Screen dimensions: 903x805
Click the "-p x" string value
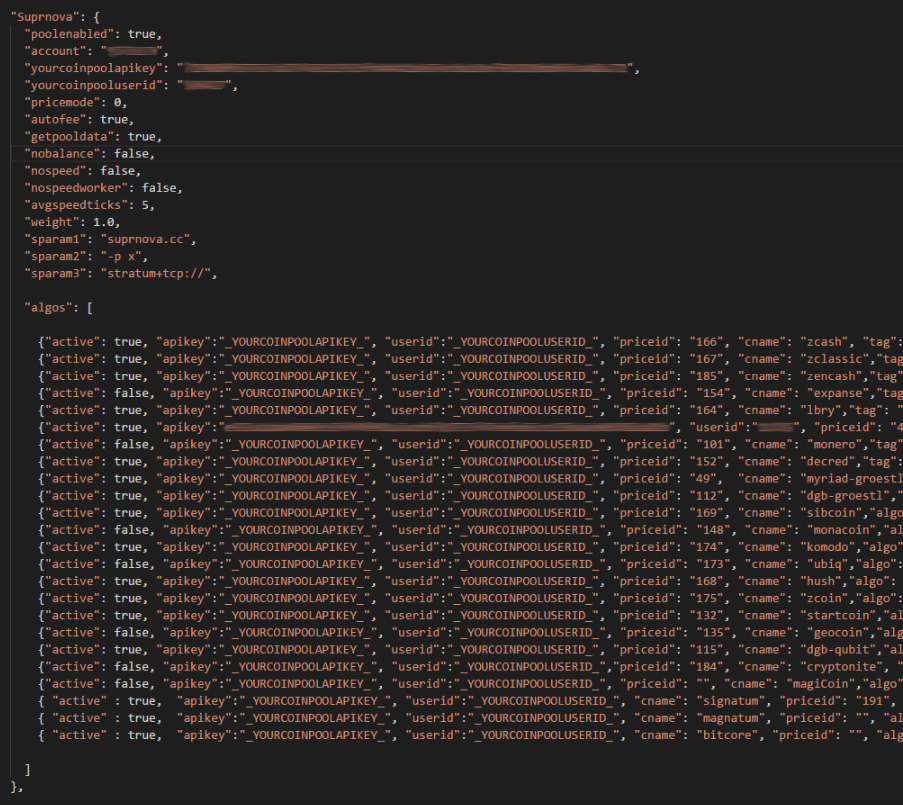tap(121, 256)
